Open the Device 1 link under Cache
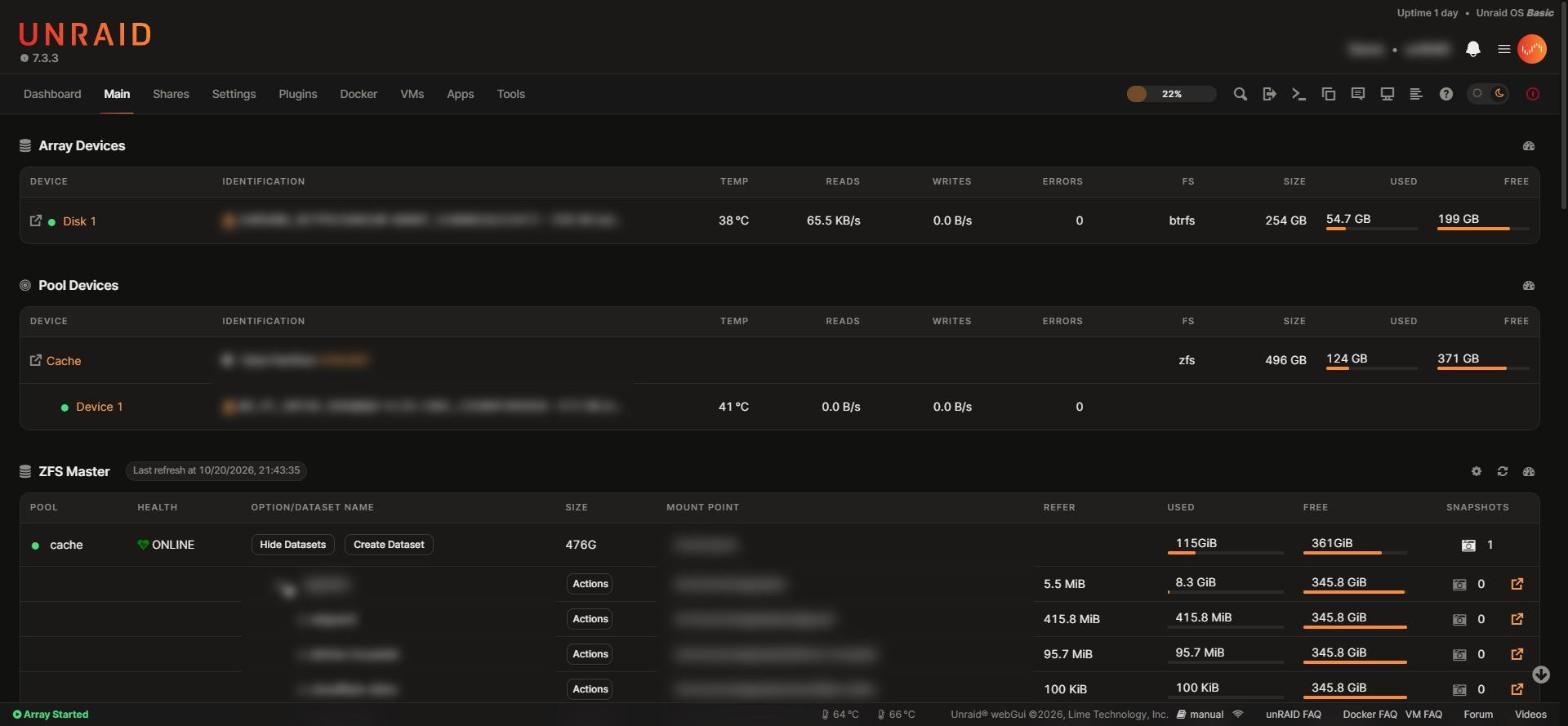The image size is (1568, 726). click(99, 407)
